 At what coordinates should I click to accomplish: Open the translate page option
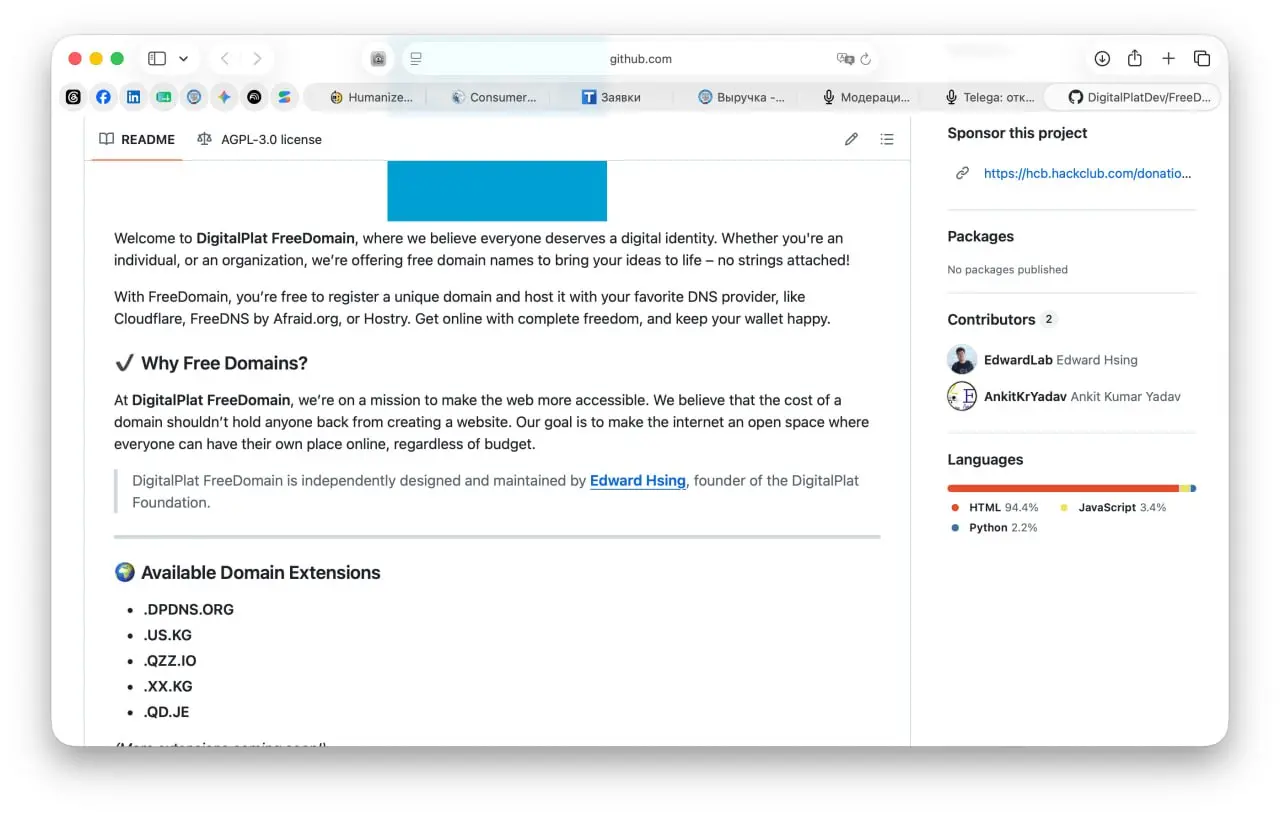tap(845, 59)
